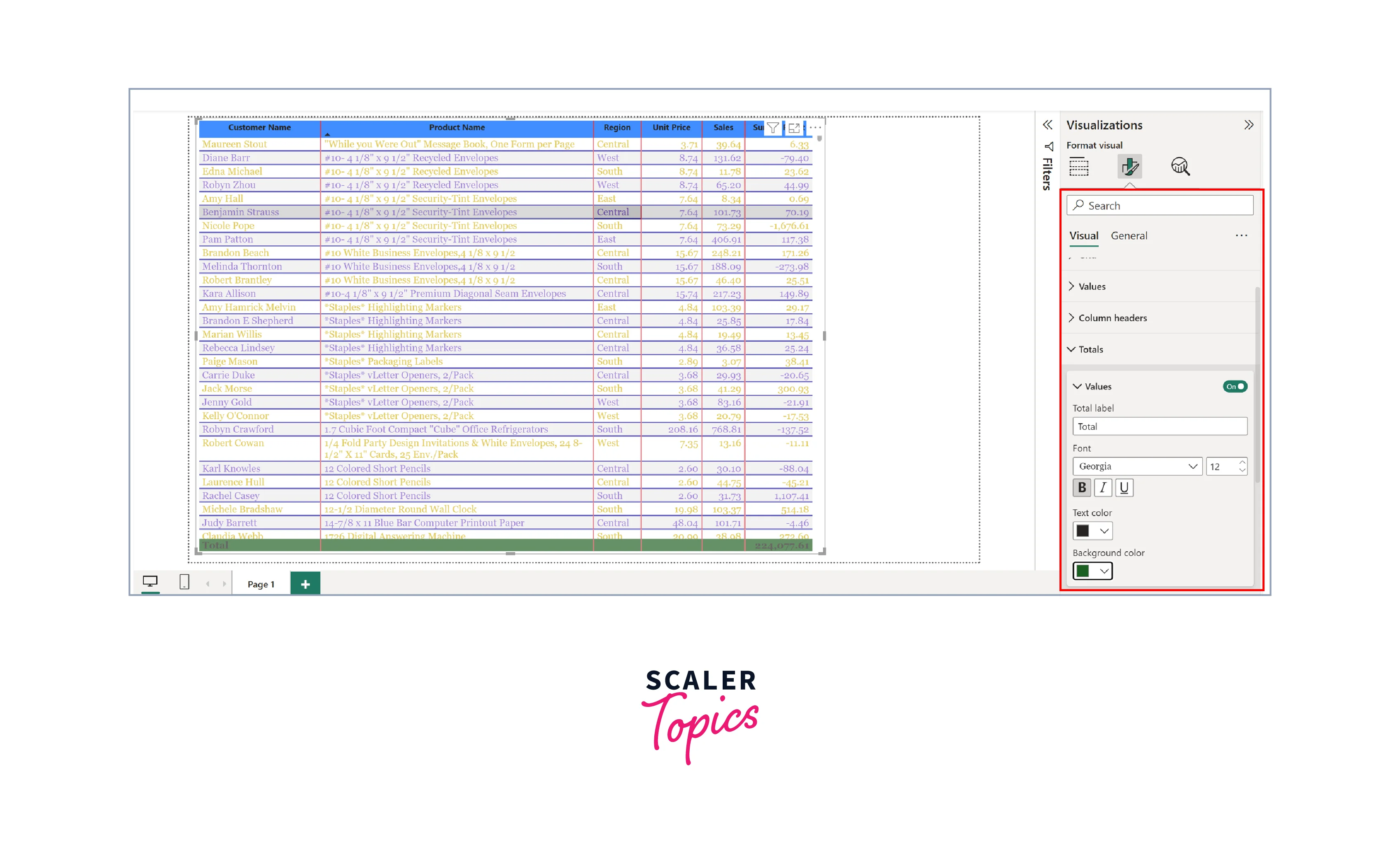This screenshot has height=844, width=1400.
Task: Click the Build visual fields icon
Action: 1078,166
